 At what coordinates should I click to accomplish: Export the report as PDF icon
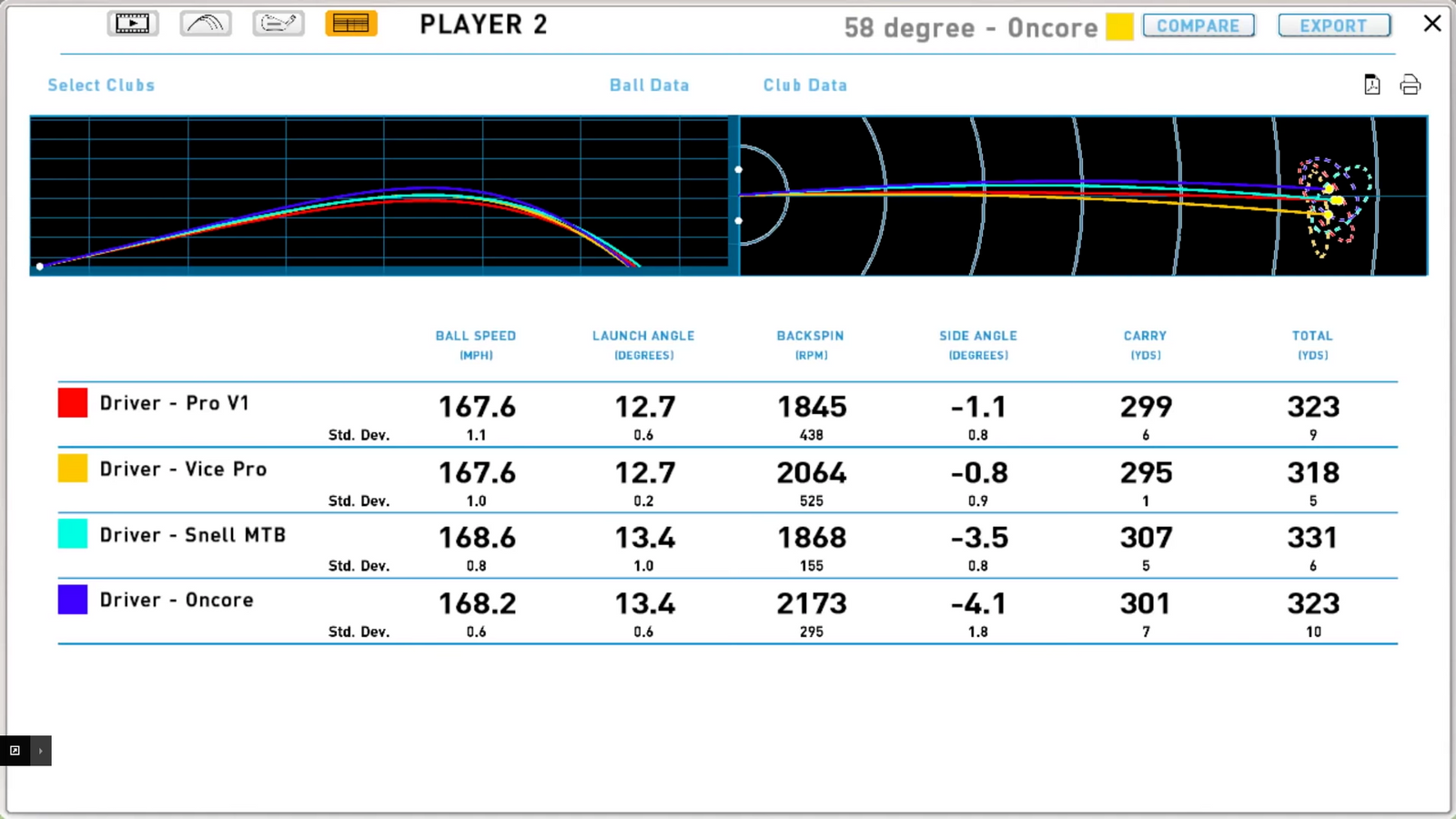(1372, 85)
